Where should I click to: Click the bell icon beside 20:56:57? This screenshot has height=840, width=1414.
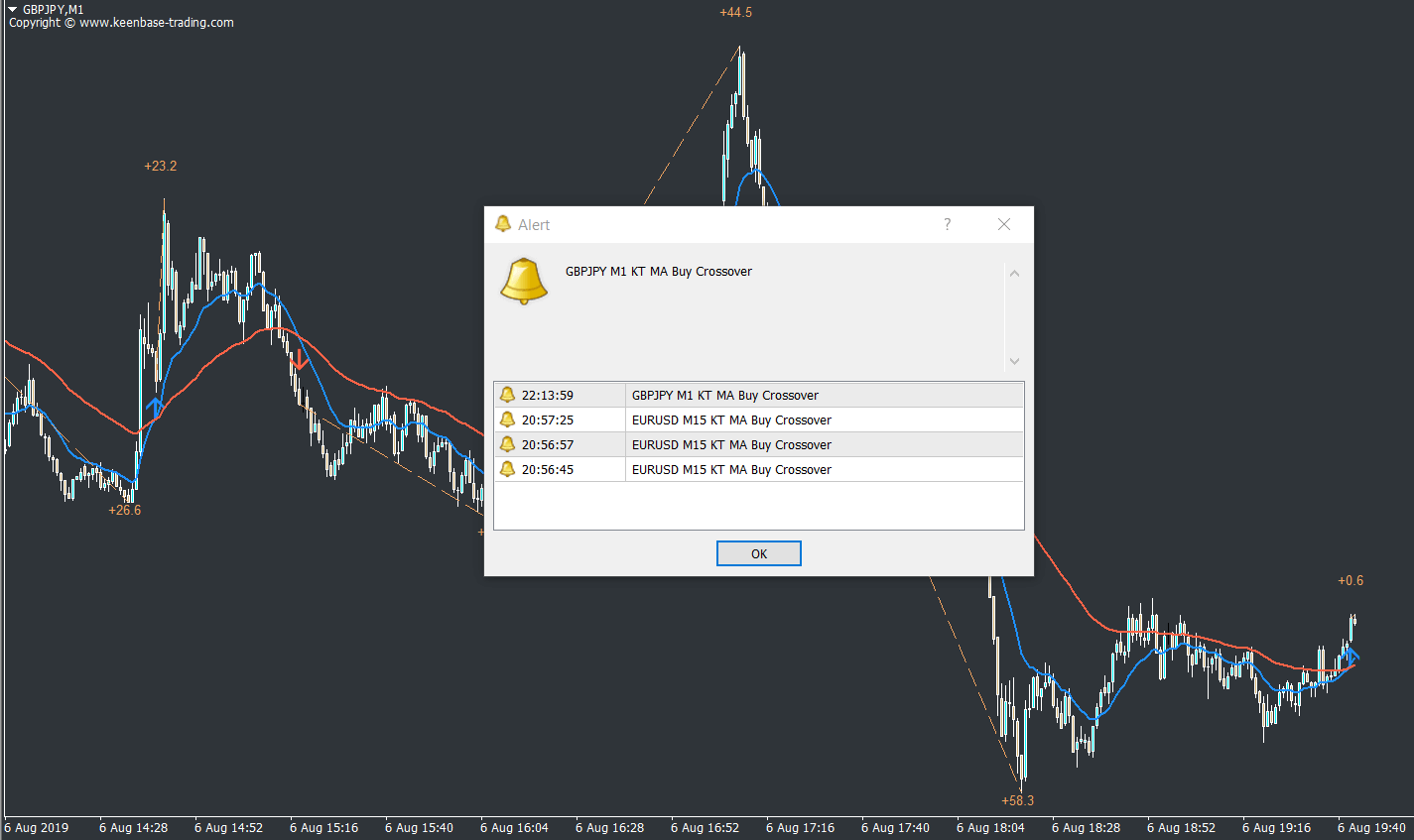507,444
